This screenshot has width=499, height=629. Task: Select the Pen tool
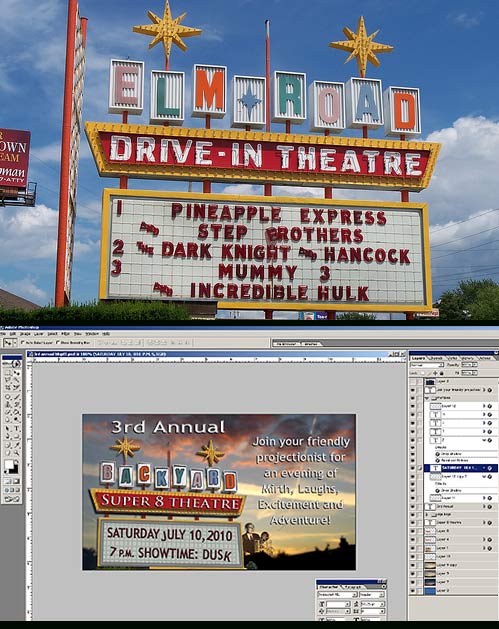tap(7, 436)
